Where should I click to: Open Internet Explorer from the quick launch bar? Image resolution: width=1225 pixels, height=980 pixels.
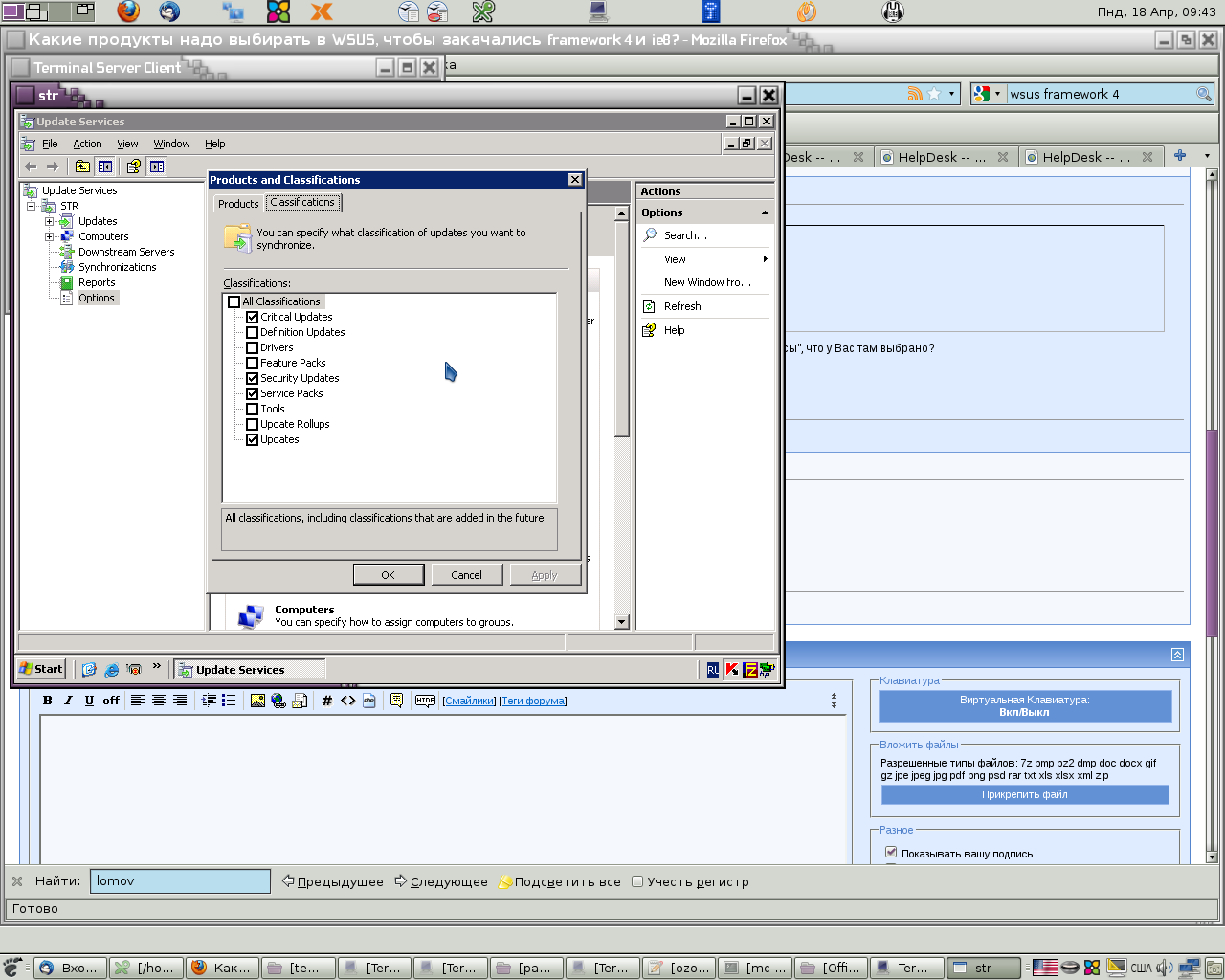click(x=112, y=670)
